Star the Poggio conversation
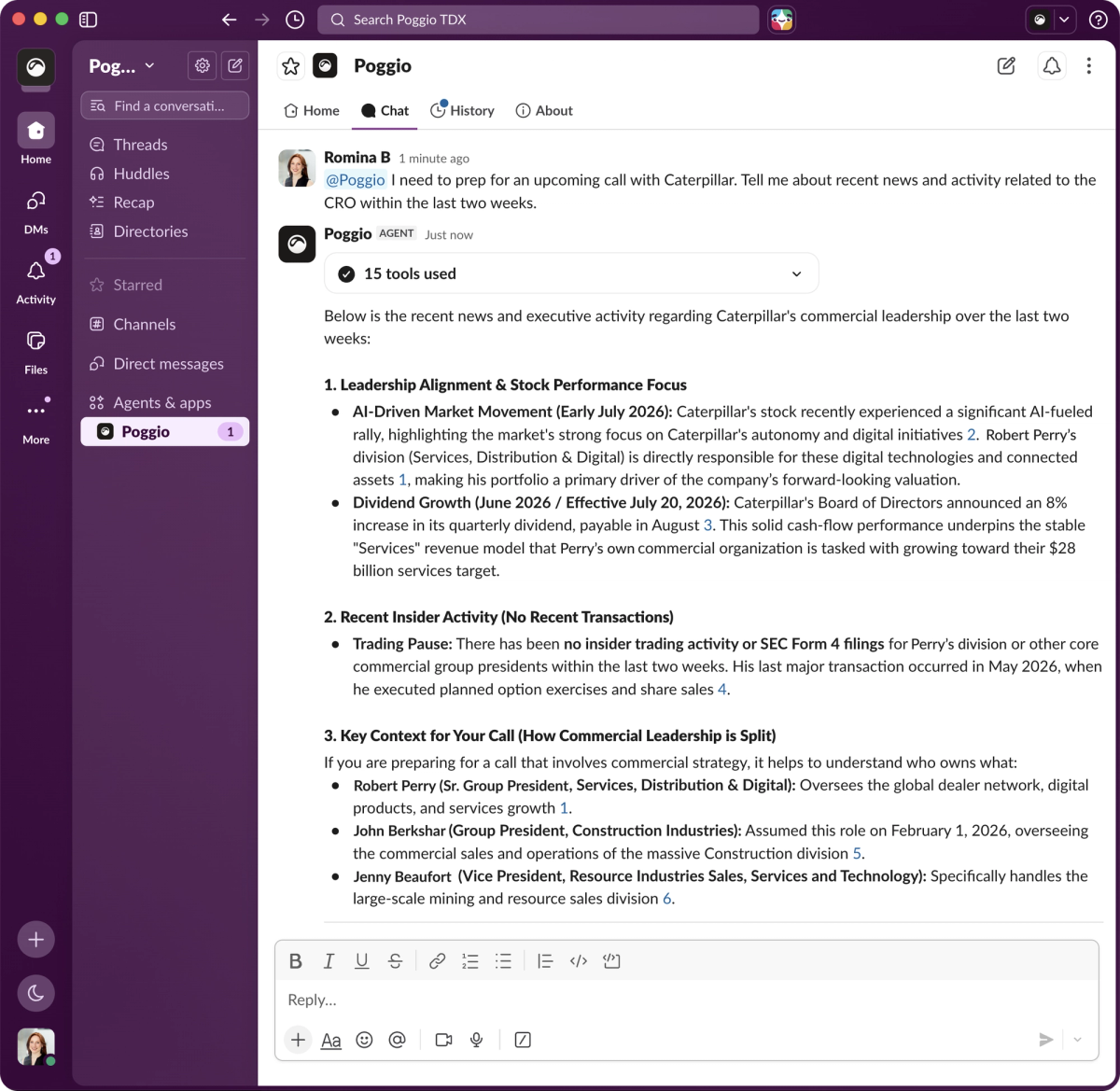Screen dimensions: 1120x1091 pos(291,66)
